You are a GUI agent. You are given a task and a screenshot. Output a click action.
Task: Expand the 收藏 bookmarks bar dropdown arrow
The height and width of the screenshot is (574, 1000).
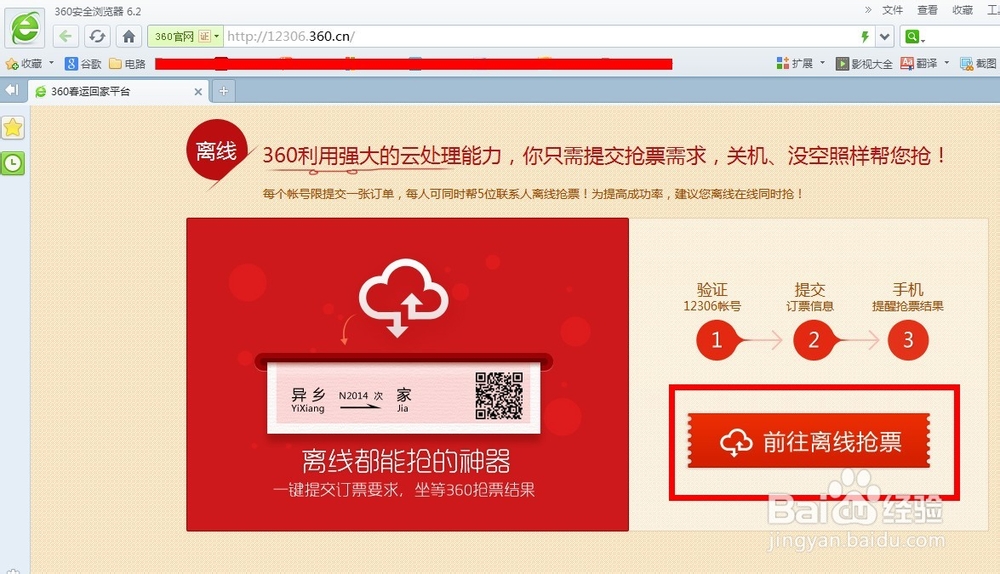coord(51,63)
